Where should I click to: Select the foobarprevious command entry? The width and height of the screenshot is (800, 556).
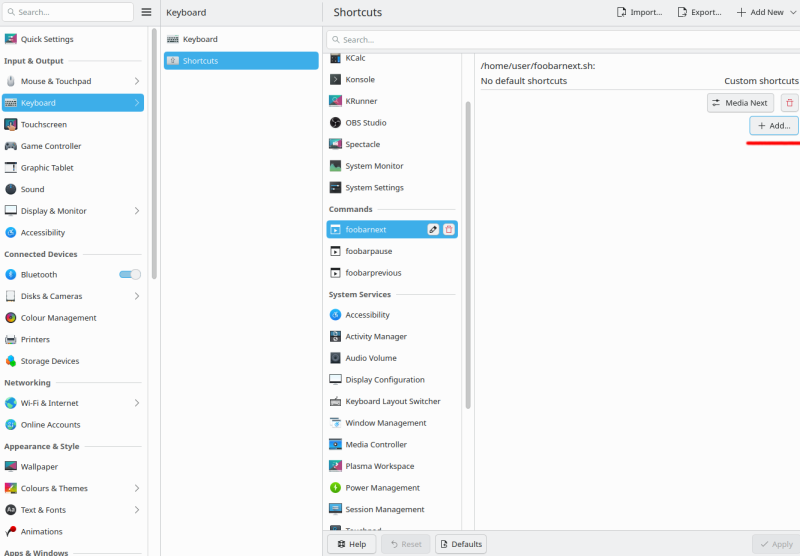pos(392,273)
